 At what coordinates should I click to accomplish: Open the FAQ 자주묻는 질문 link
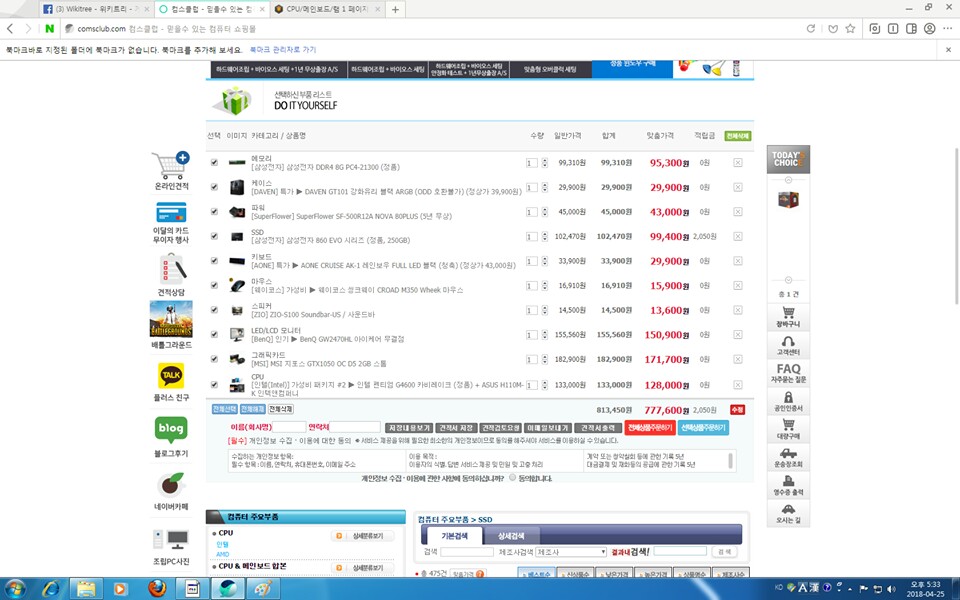coord(789,373)
